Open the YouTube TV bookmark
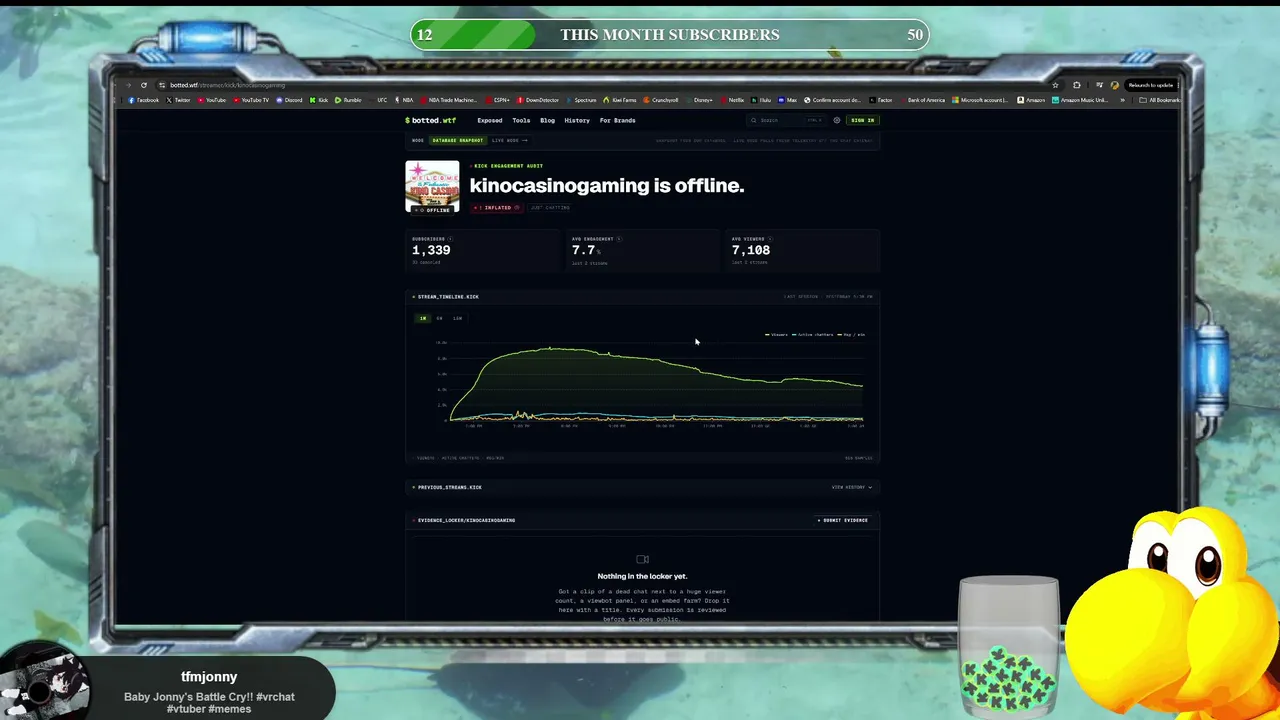 pos(252,100)
